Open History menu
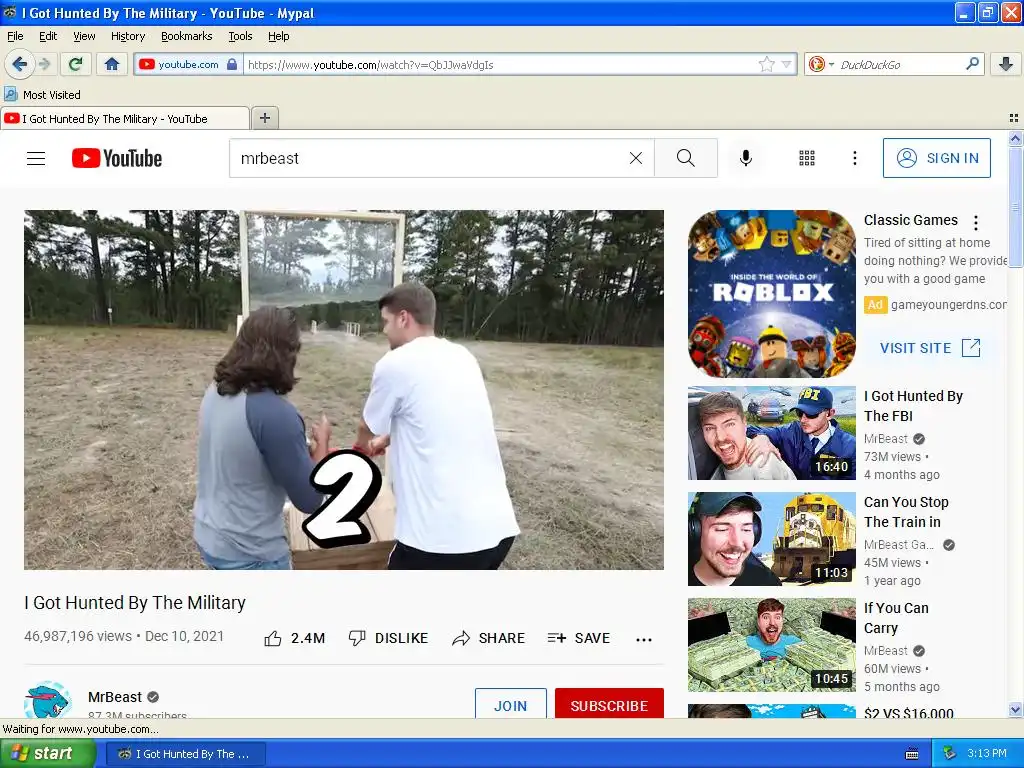This screenshot has height=768, width=1024. coord(128,36)
